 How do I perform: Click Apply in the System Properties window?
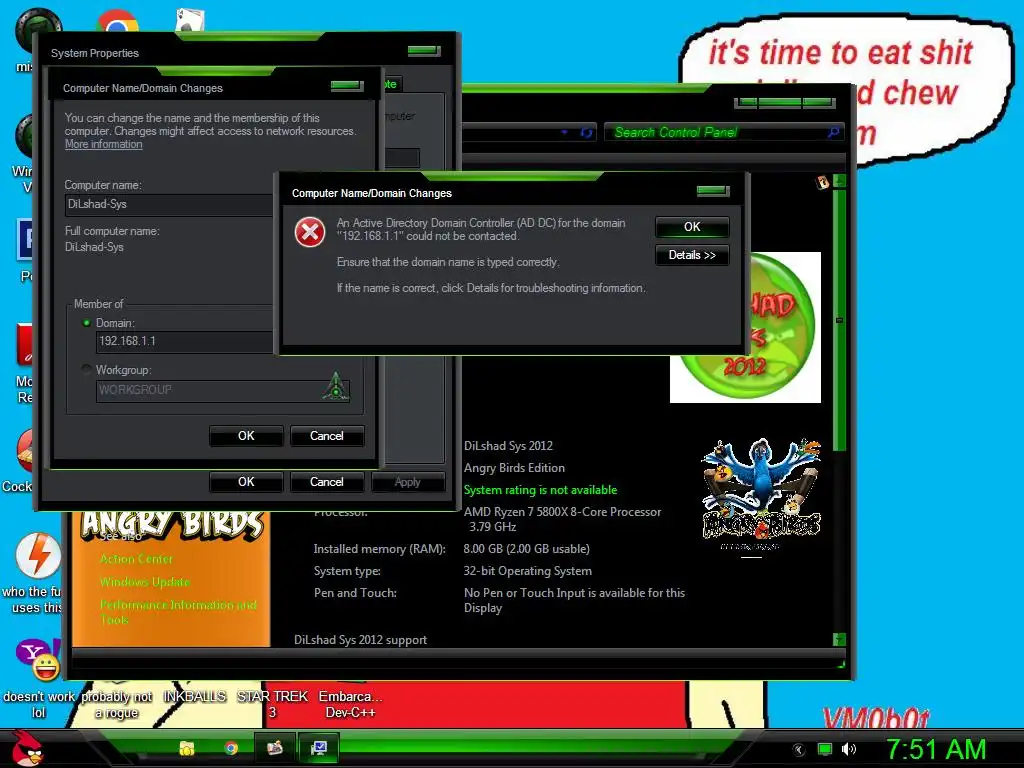pyautogui.click(x=408, y=482)
